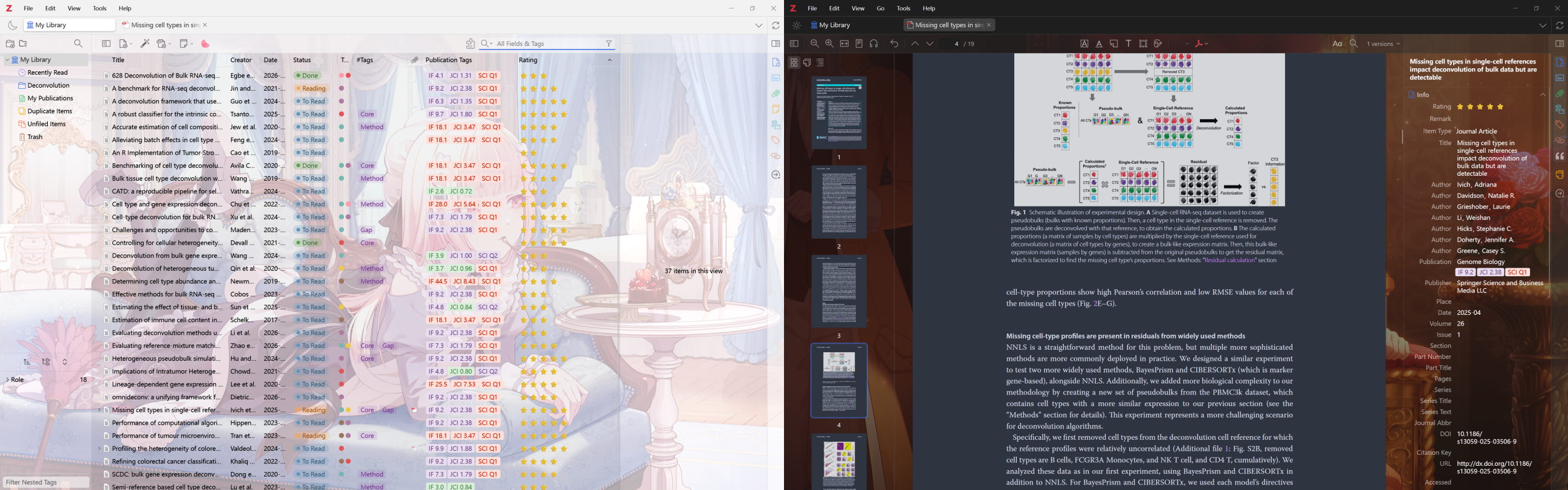Open the View menu in the reader window
Screen dimensions: 1568x490
click(858, 8)
